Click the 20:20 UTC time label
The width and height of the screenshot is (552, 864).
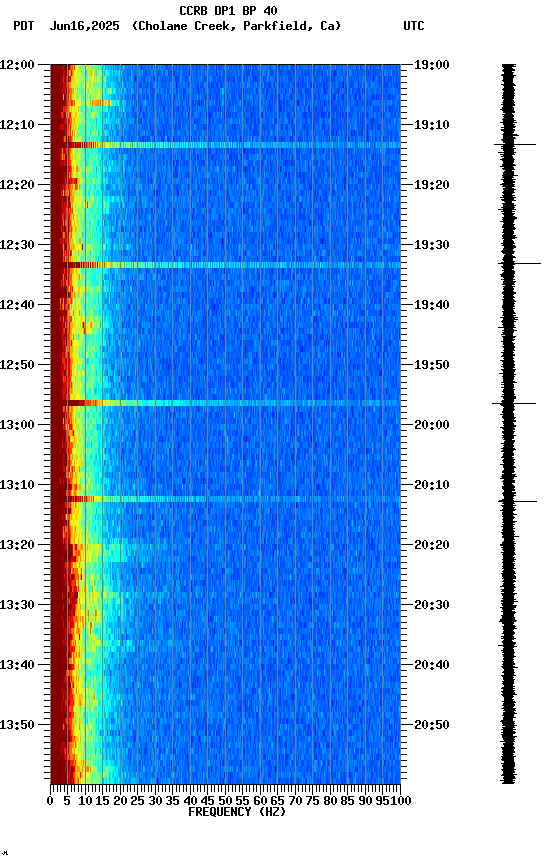(x=432, y=546)
